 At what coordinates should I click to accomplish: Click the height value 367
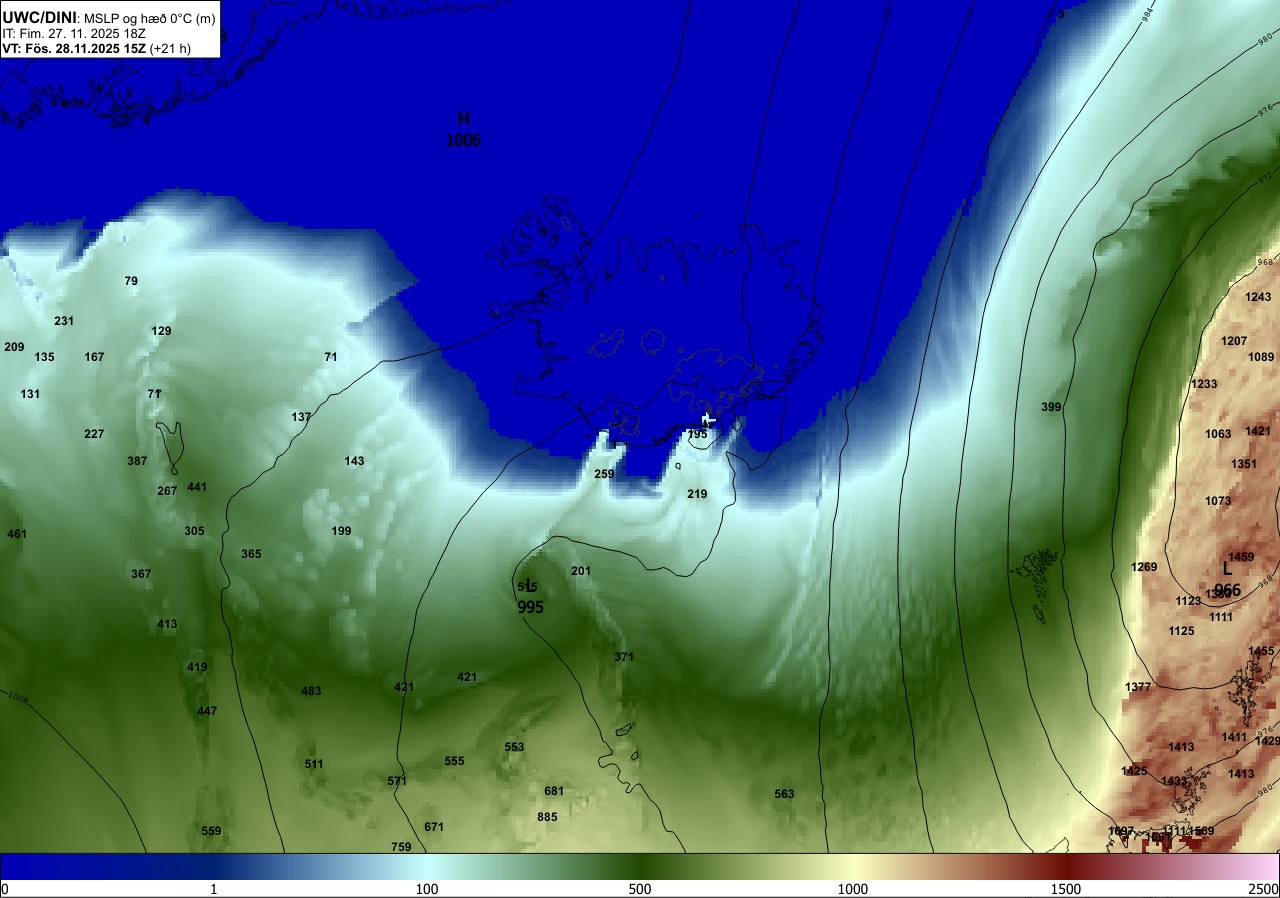(141, 574)
